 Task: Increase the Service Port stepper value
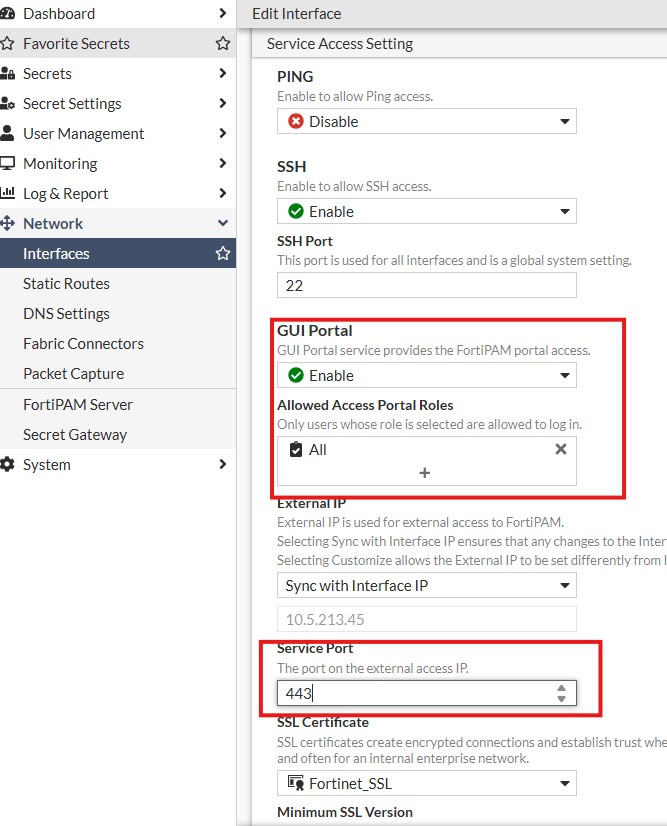pos(562,688)
